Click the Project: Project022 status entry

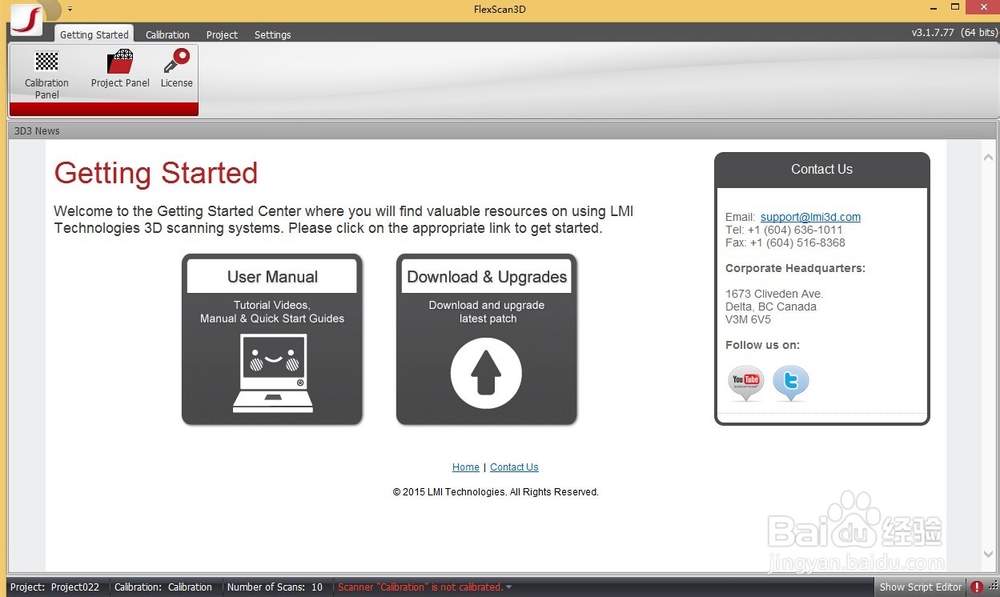pyautogui.click(x=55, y=587)
